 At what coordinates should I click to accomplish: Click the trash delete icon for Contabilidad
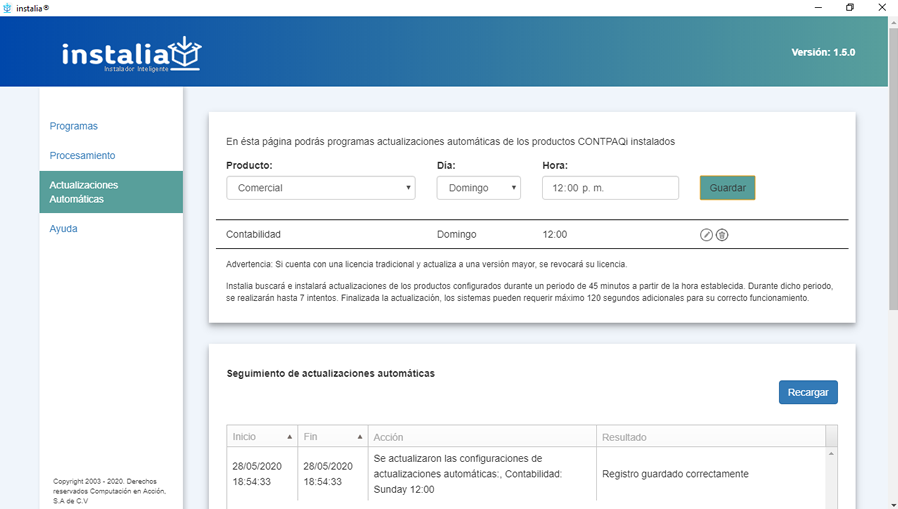coord(722,235)
